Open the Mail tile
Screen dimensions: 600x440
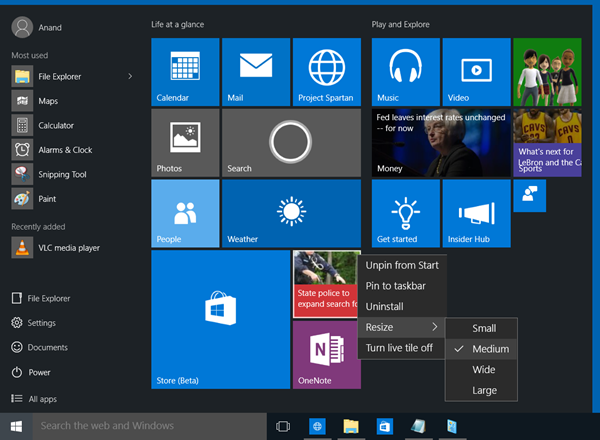pos(255,72)
